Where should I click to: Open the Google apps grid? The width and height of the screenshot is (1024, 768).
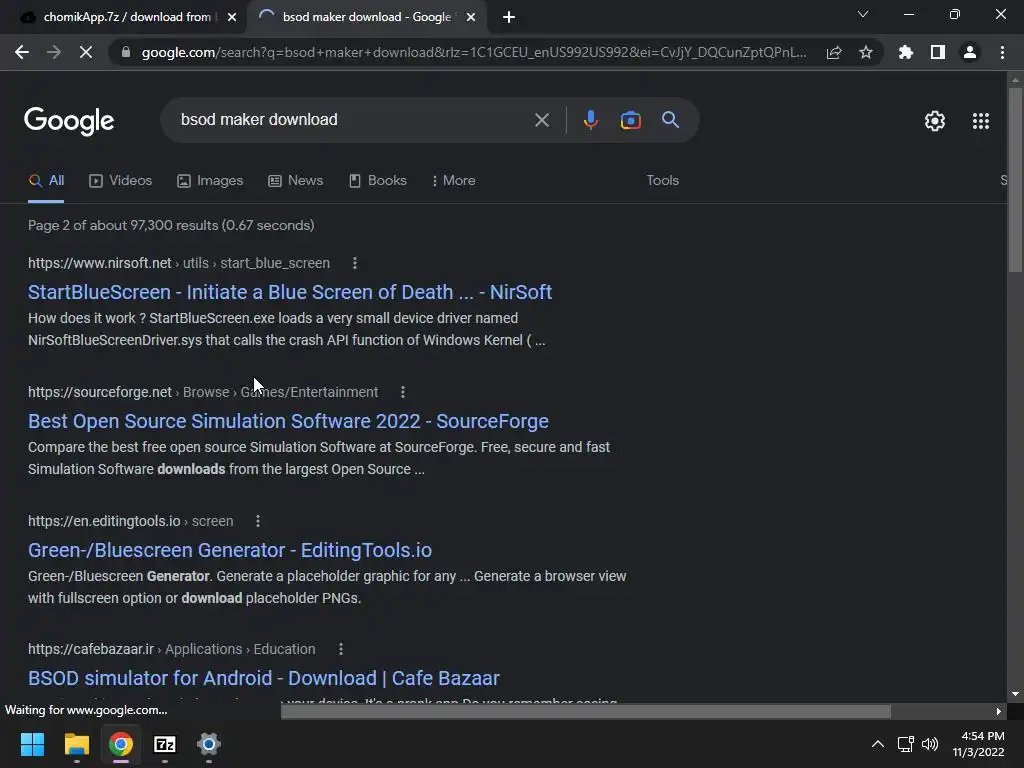[981, 121]
